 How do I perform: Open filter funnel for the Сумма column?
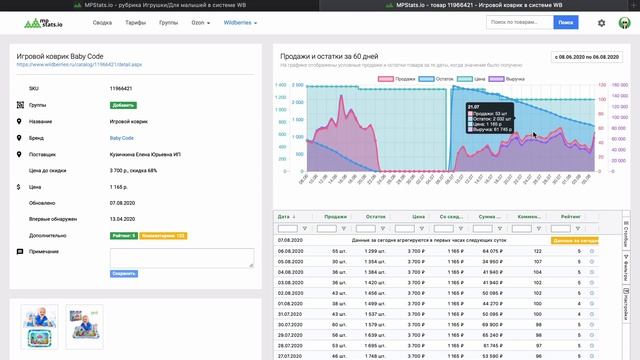(500, 229)
